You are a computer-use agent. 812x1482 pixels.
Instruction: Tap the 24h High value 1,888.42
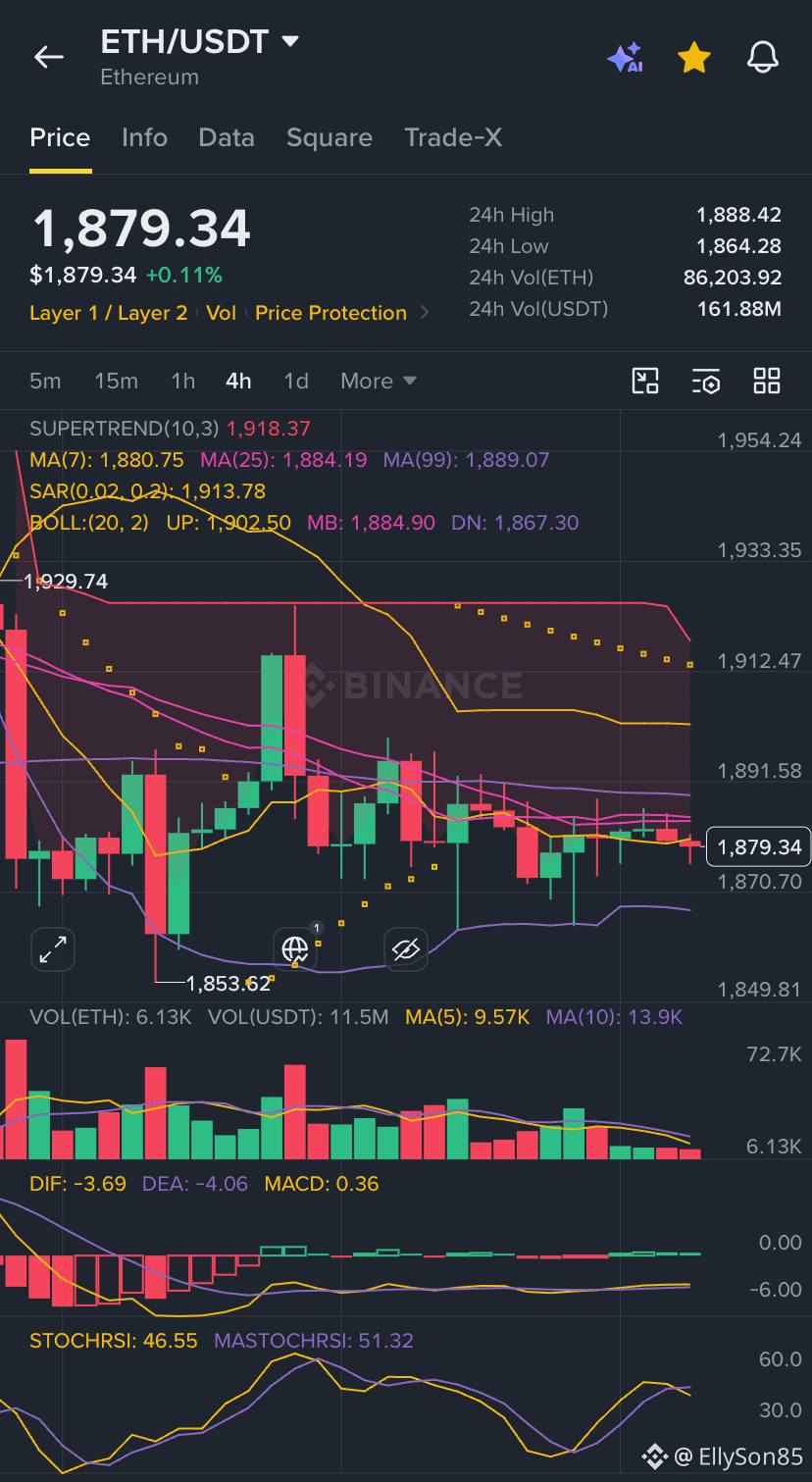coord(738,215)
